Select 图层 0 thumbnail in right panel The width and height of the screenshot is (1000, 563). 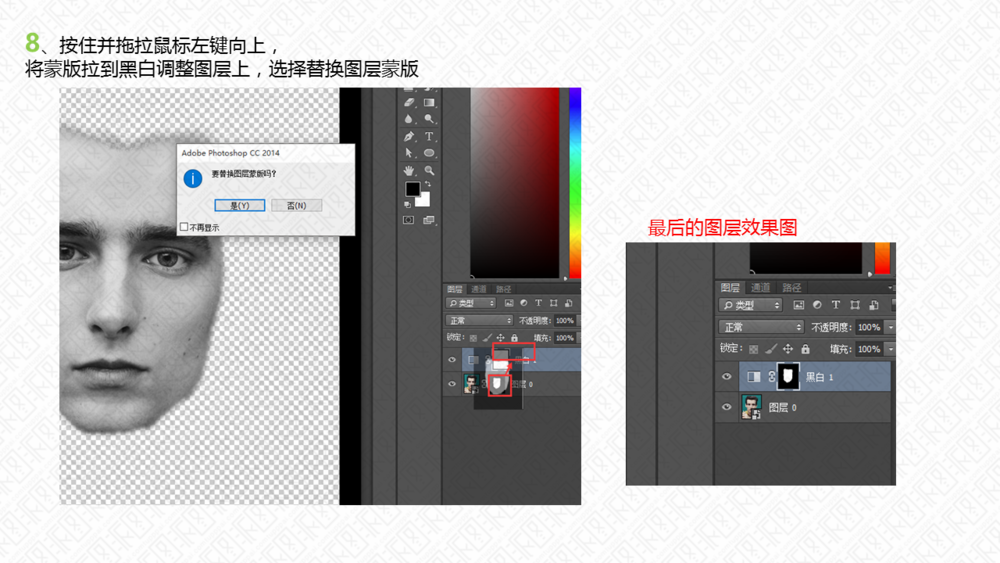click(751, 407)
